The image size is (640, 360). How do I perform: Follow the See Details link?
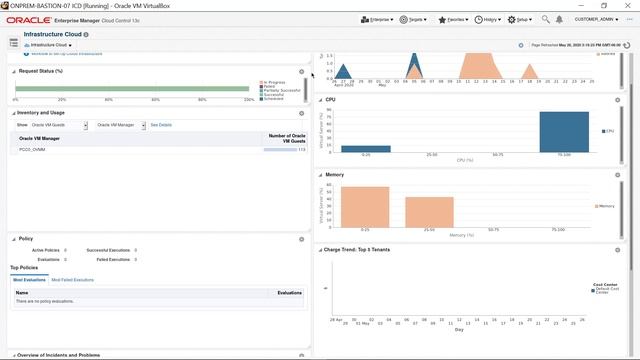tap(161, 125)
